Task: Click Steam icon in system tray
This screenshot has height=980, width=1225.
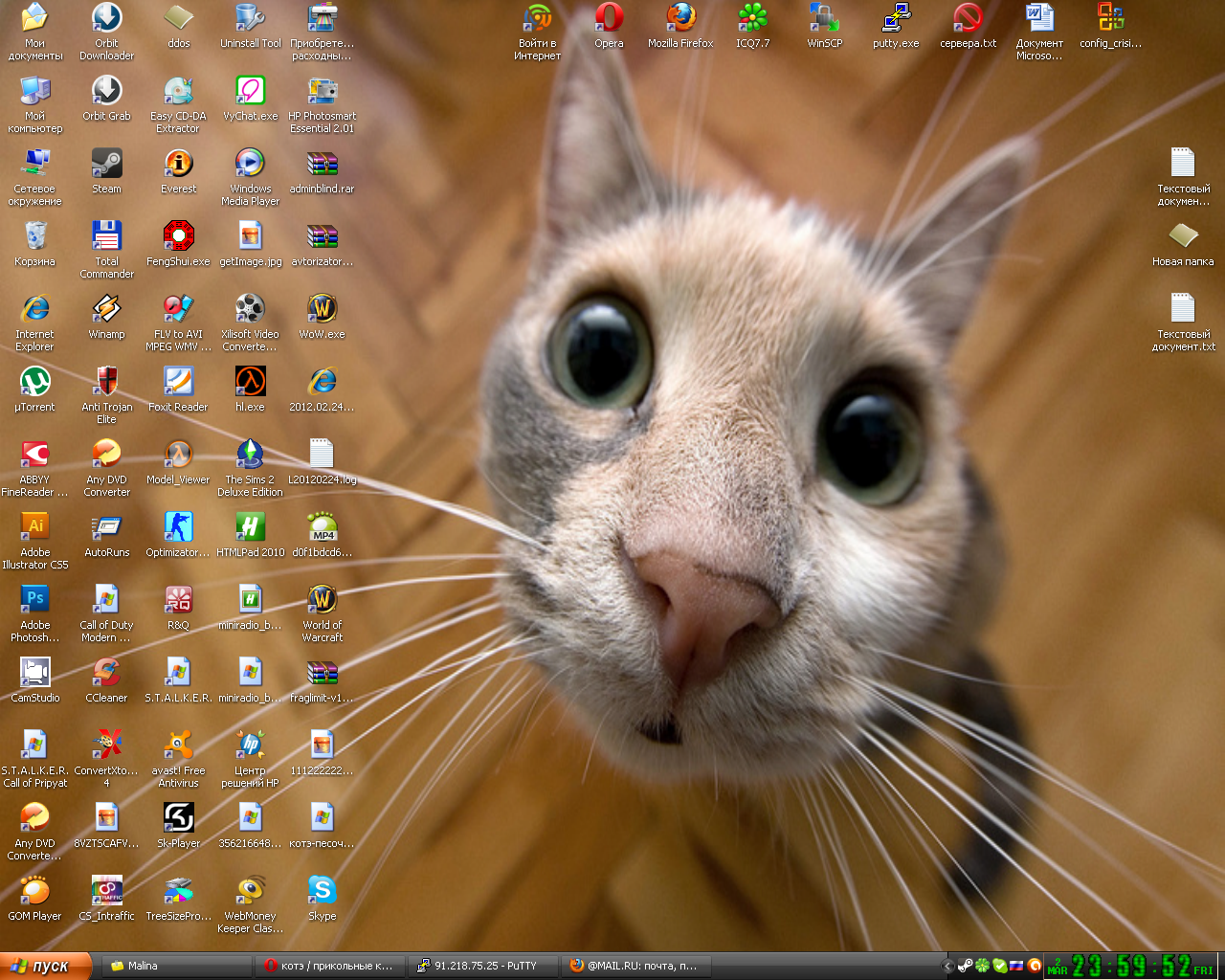Action: 966,966
